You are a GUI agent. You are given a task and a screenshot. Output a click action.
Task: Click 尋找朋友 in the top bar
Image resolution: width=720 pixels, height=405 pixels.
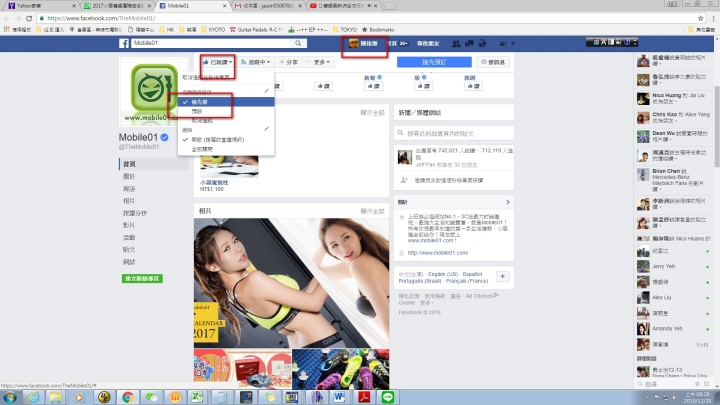coord(428,43)
